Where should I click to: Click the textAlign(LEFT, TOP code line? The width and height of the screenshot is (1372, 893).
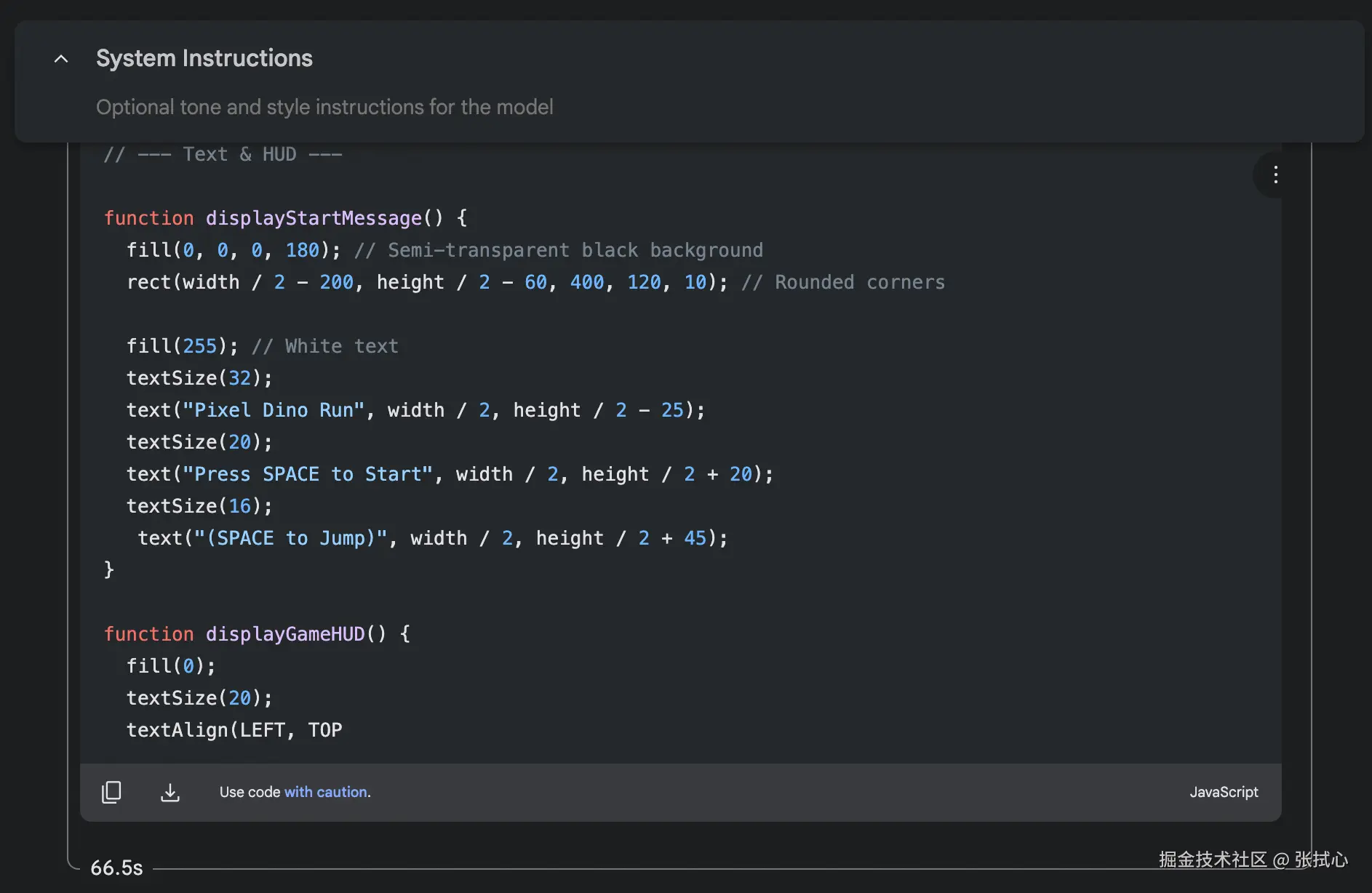234,730
